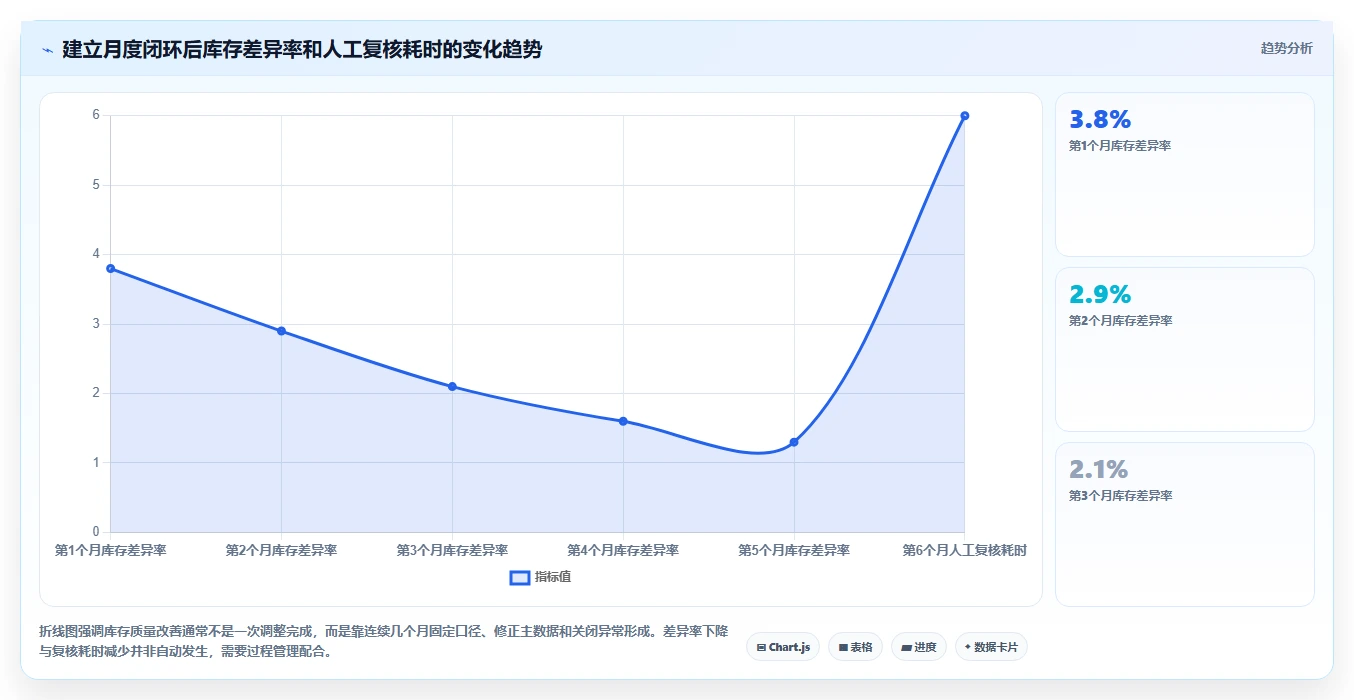Click data point for 第2个月库存差异率
This screenshot has width=1354, height=700.
(281, 331)
